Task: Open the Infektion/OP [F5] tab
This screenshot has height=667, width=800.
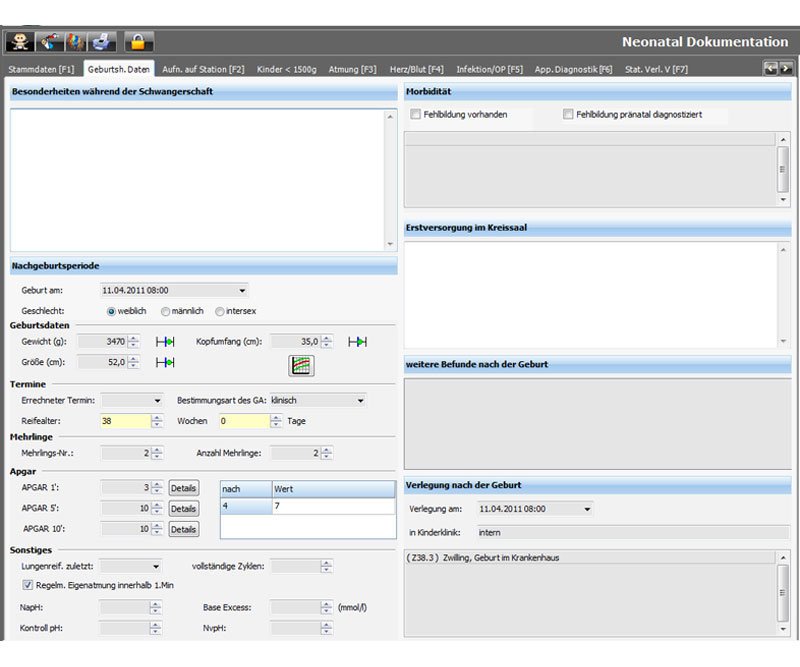Action: click(x=490, y=69)
